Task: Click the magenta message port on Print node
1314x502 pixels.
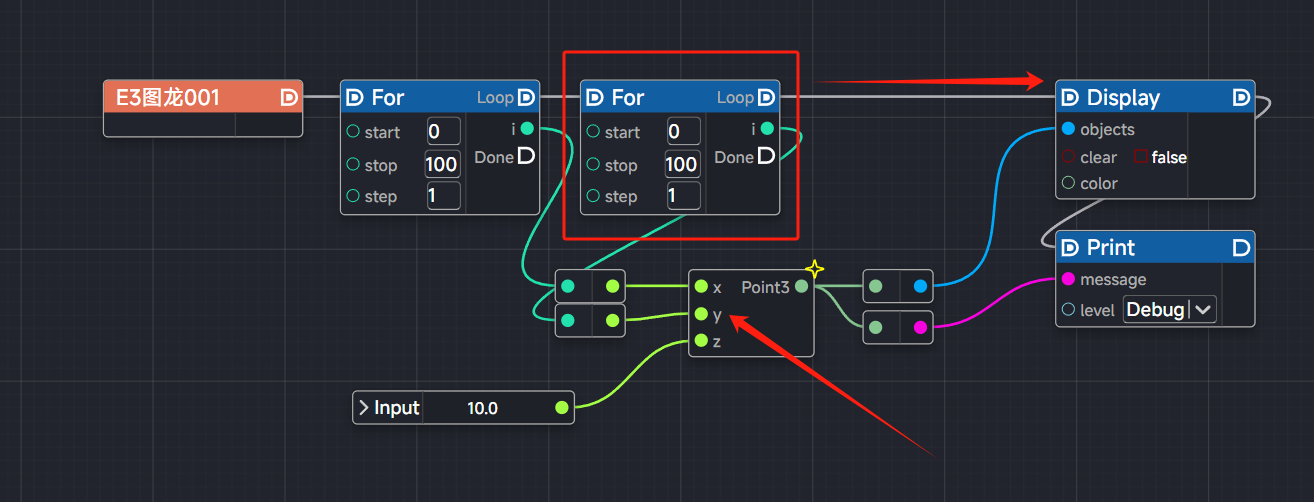Action: pyautogui.click(x=1068, y=279)
